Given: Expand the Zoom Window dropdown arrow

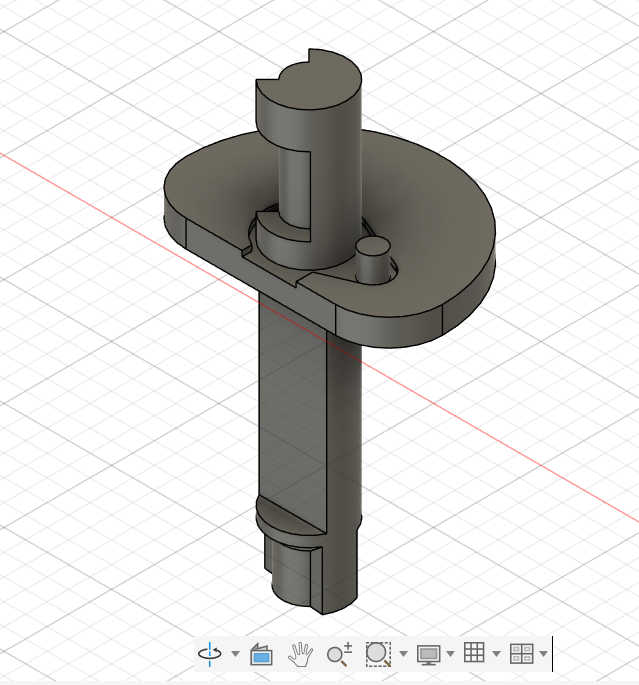Looking at the screenshot, I should [403, 654].
